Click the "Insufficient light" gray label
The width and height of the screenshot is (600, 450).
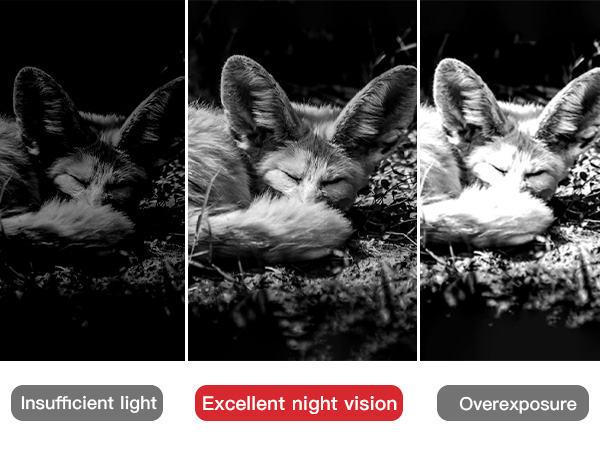[87, 403]
